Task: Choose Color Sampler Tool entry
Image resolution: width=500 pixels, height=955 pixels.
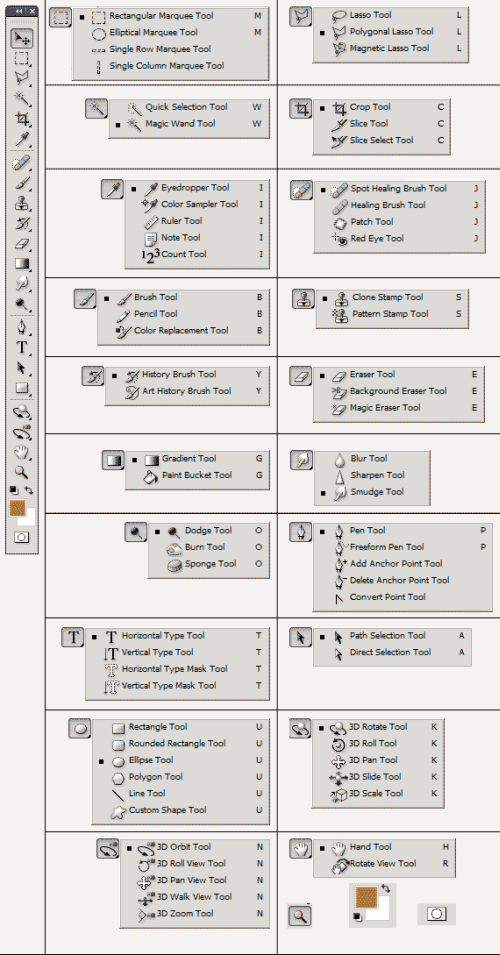Action: (198, 205)
